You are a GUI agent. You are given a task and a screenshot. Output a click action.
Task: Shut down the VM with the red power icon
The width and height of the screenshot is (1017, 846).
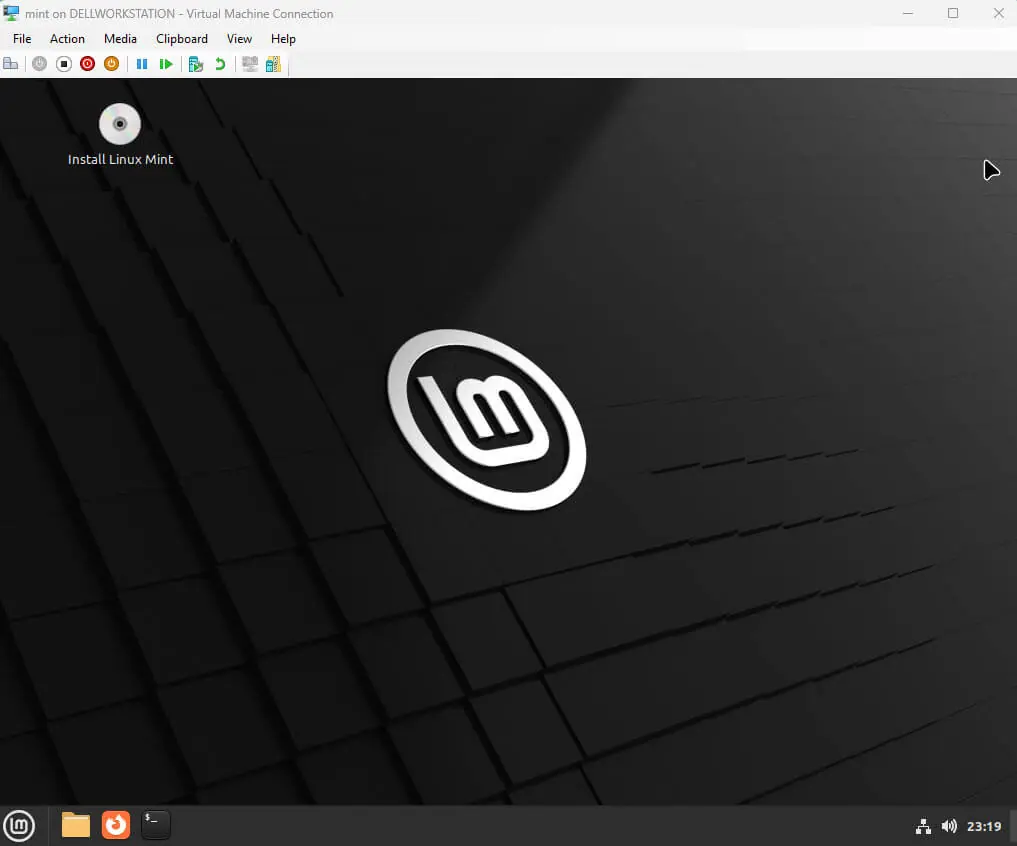pos(88,64)
